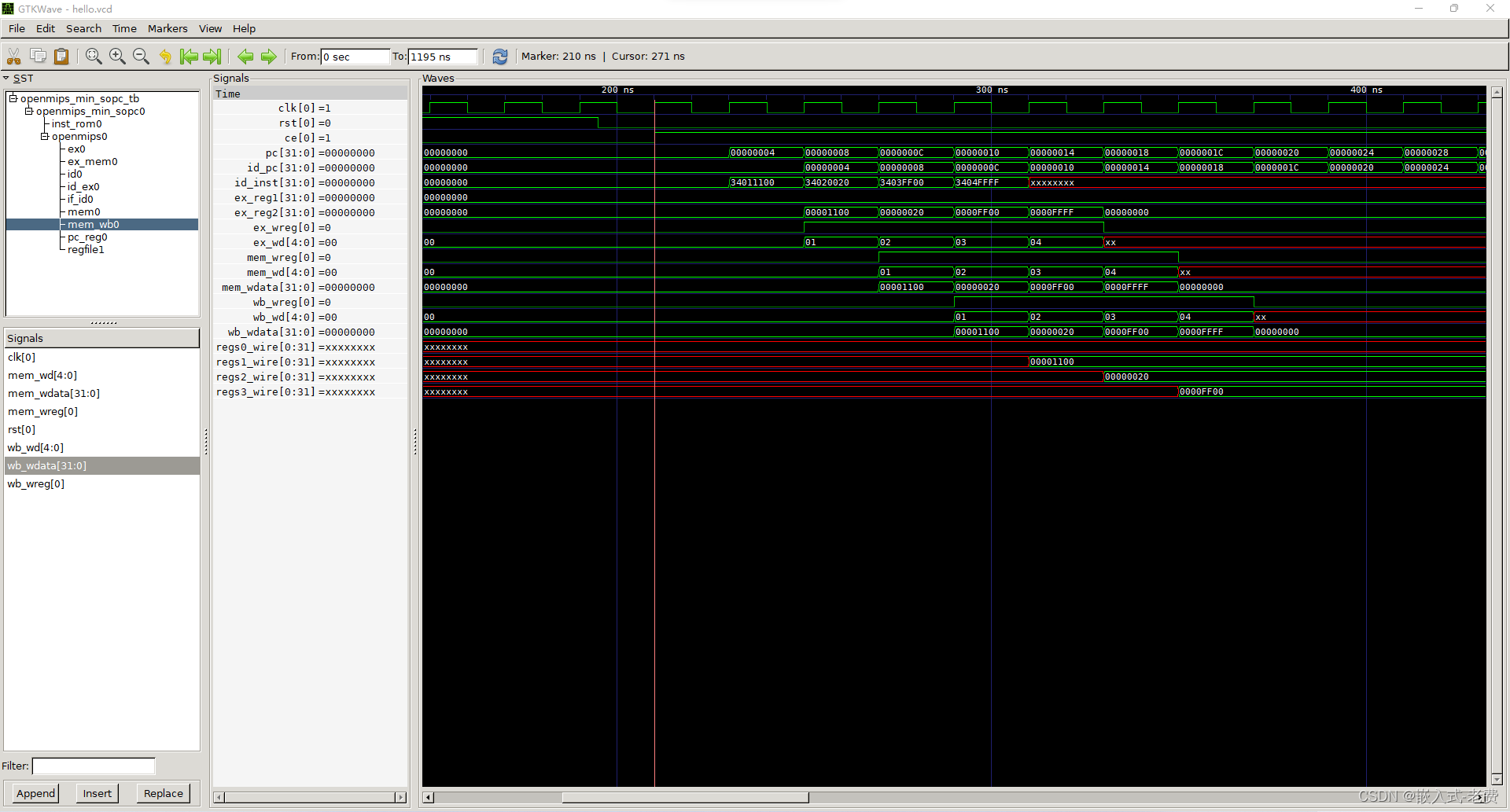Screen dimensions: 1510x812
Task: Jump to the start of the time range
Action: [x=189, y=56]
